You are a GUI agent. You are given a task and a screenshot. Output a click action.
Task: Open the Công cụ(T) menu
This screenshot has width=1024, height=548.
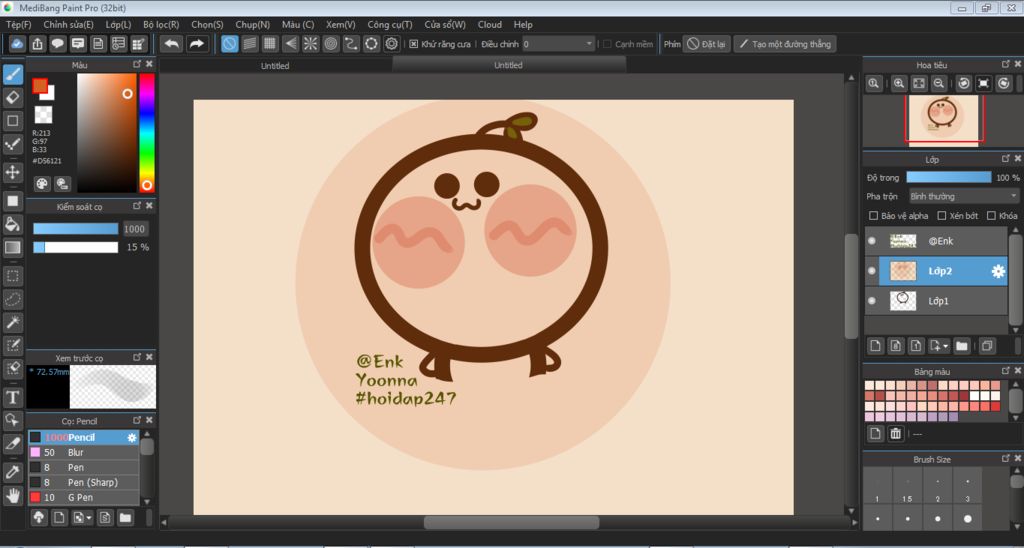pyautogui.click(x=390, y=25)
